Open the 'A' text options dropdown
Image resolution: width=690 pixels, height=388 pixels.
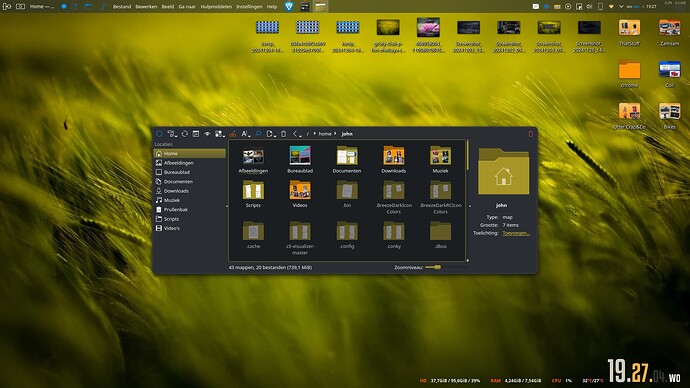(246, 134)
